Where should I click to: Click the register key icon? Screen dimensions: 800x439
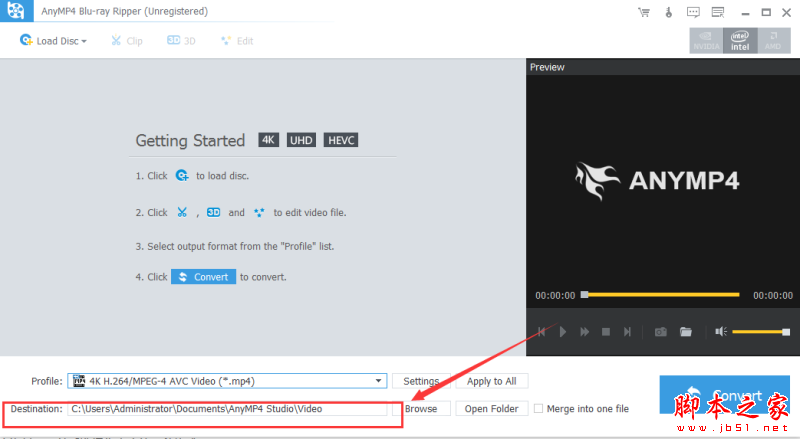[668, 12]
